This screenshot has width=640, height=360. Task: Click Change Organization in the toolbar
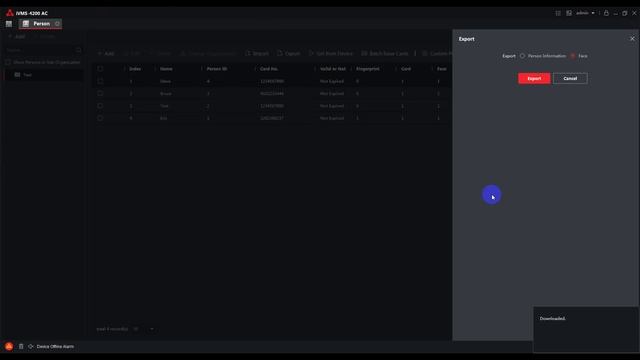[x=208, y=53]
